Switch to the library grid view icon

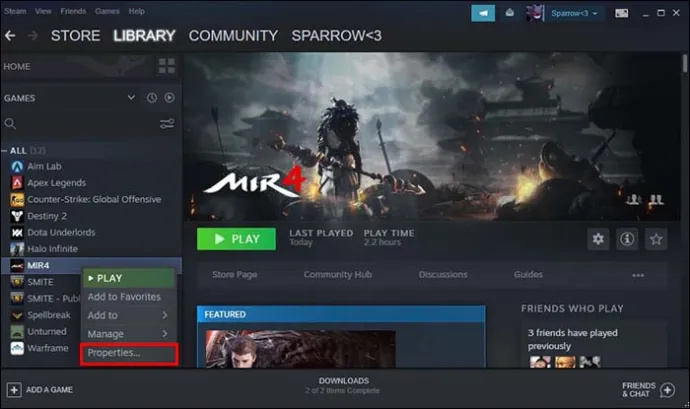click(x=167, y=66)
